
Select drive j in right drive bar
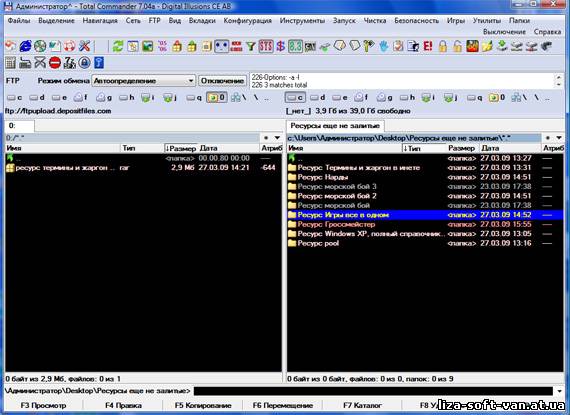452,97
